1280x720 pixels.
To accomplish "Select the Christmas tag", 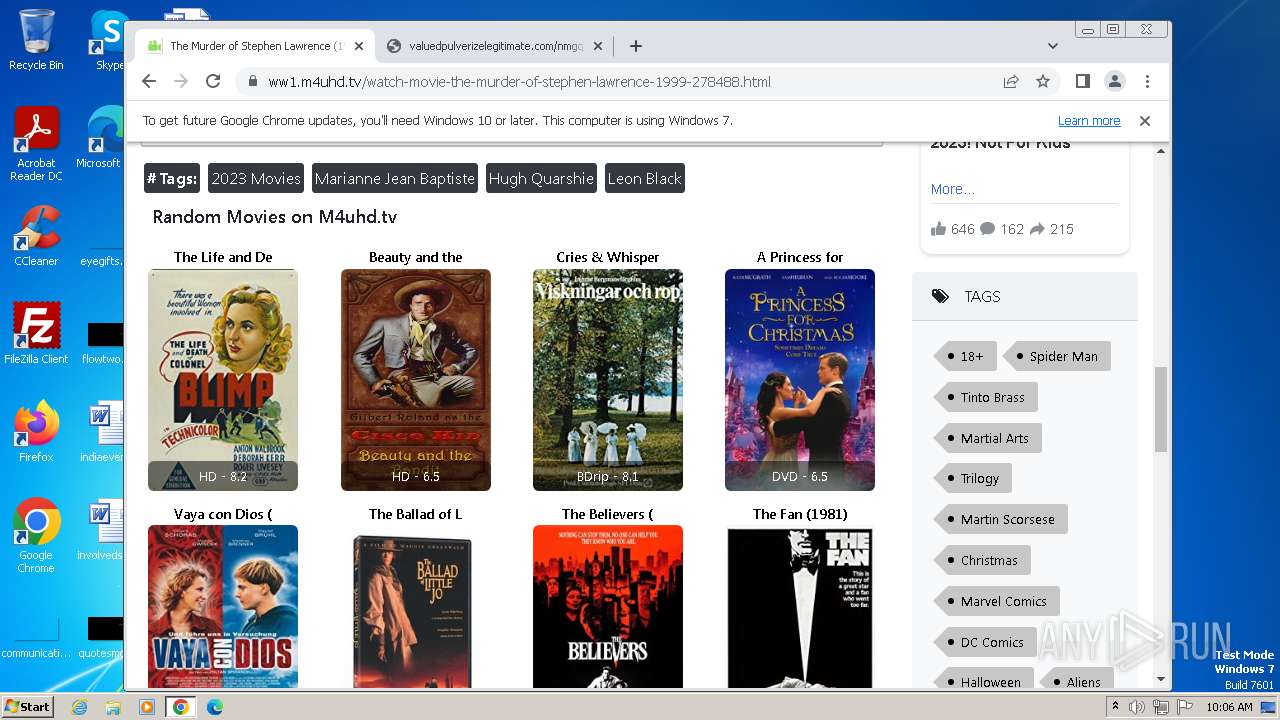I will (x=982, y=560).
